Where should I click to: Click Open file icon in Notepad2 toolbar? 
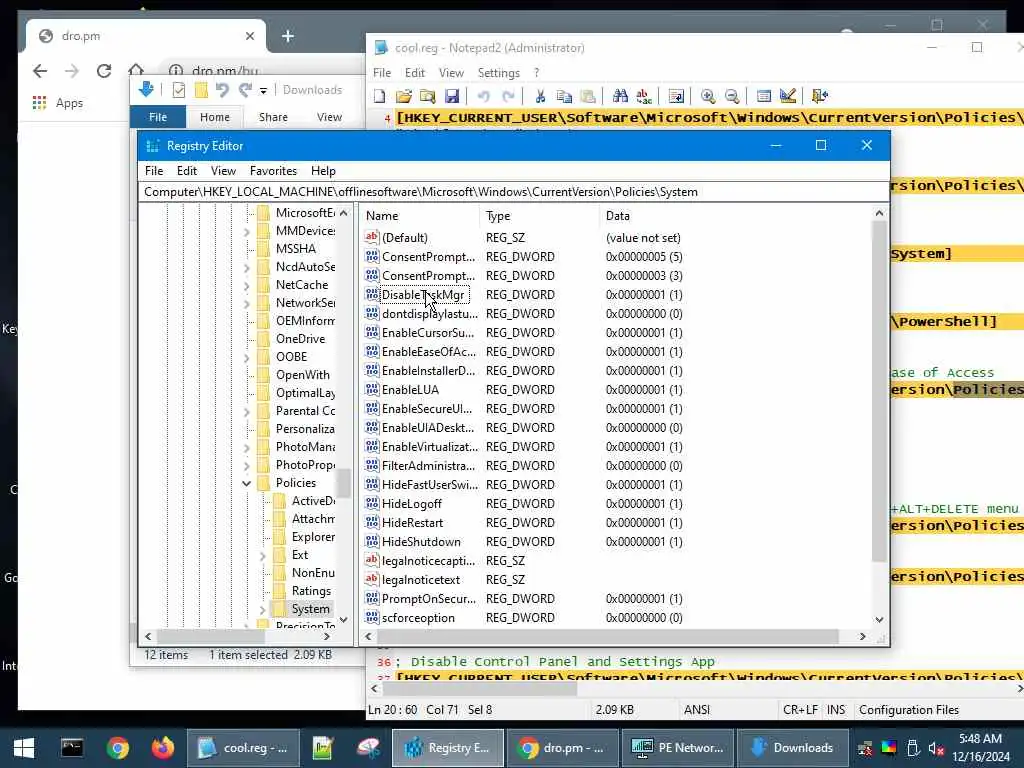click(x=404, y=97)
